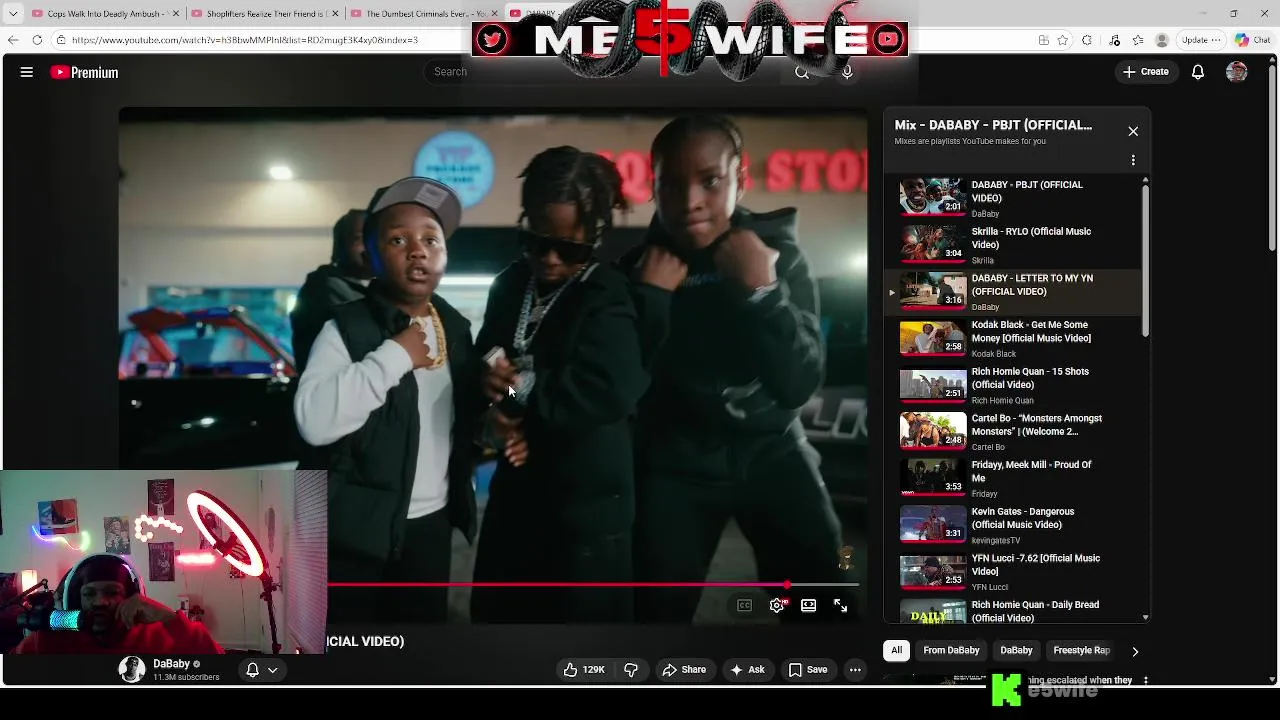Open the split screen icon in the address bar
This screenshot has width=1280, height=720.
pos(1043,40)
